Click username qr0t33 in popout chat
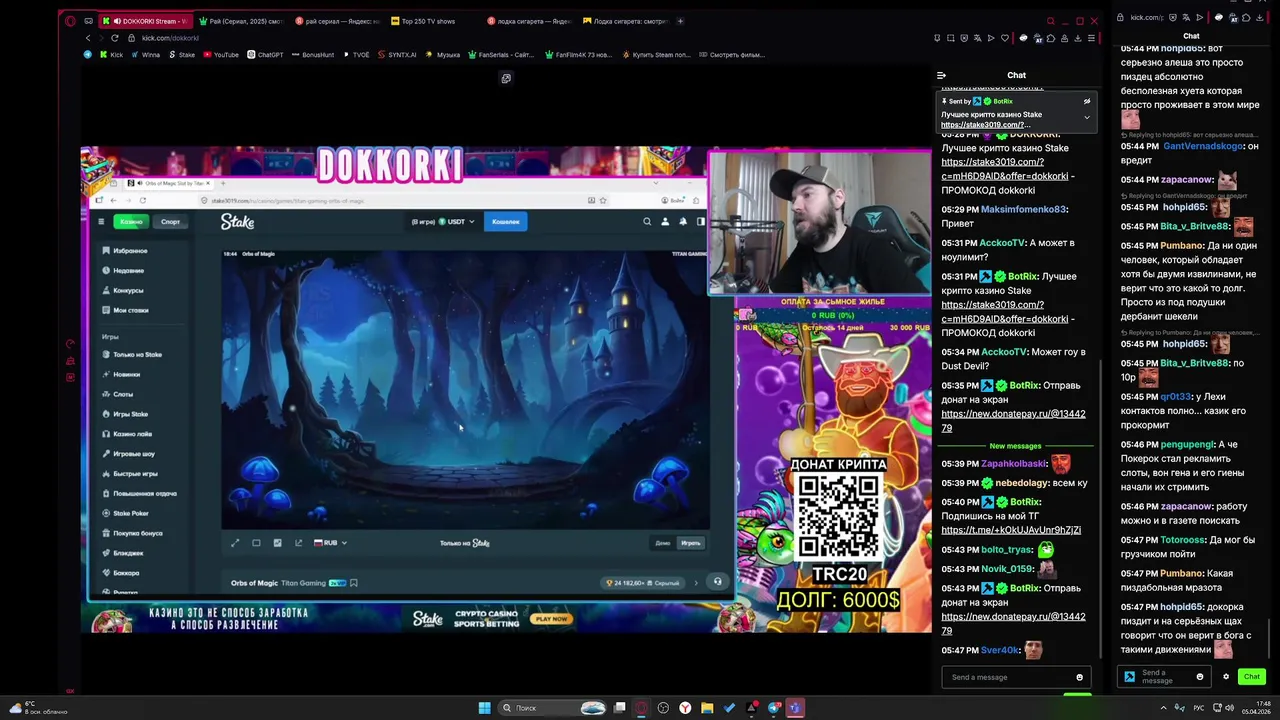 click(1175, 397)
